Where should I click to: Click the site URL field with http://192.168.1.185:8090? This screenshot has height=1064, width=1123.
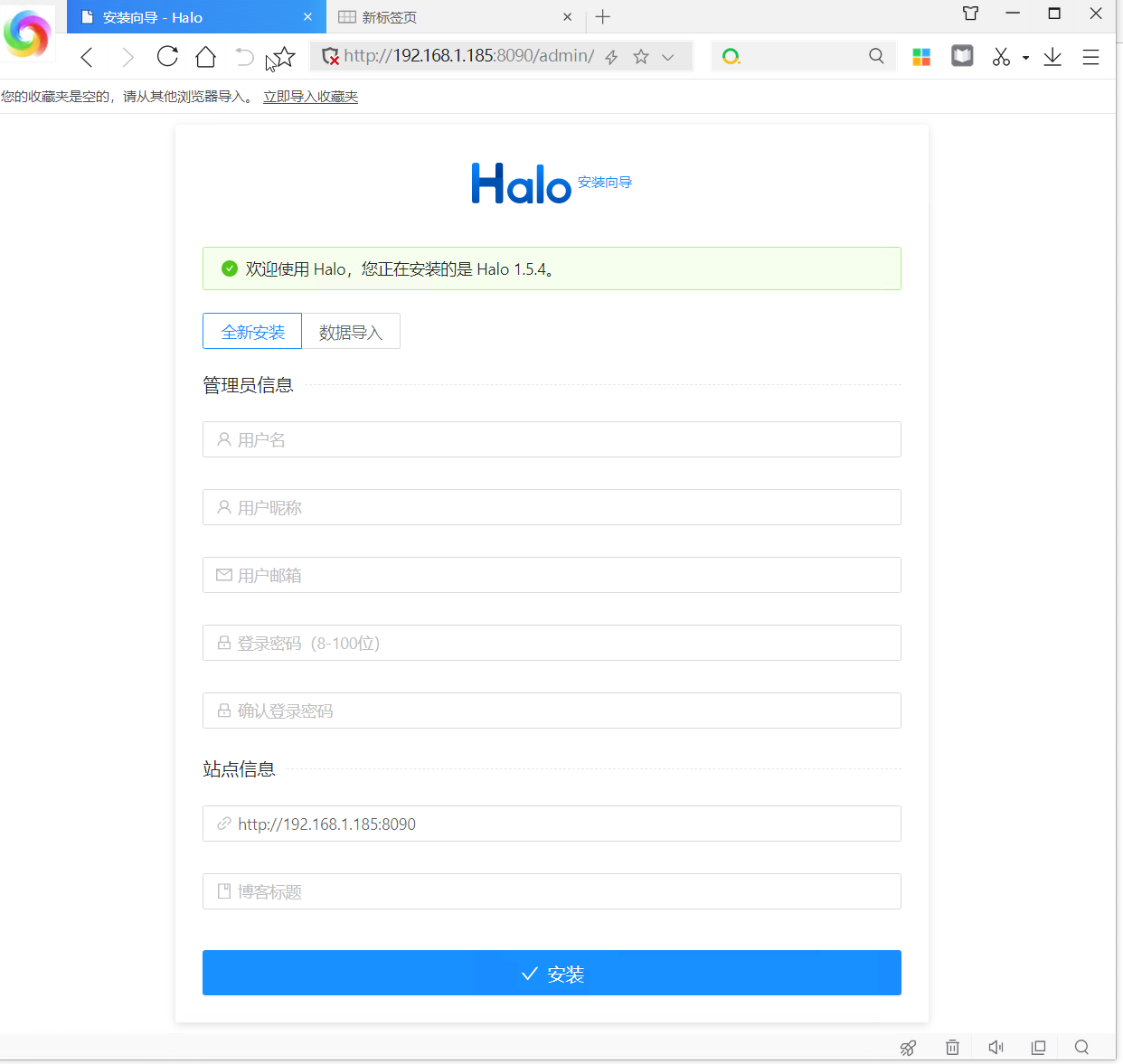click(x=552, y=824)
